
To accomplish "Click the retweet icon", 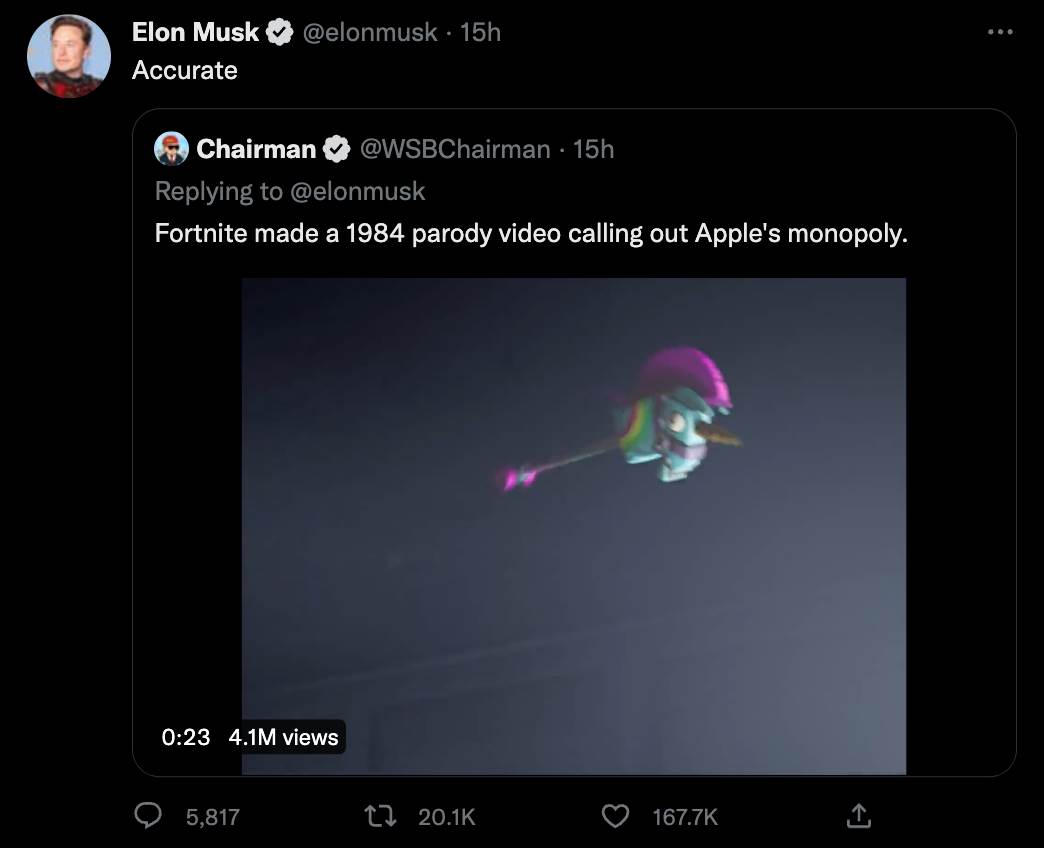I will tap(380, 817).
